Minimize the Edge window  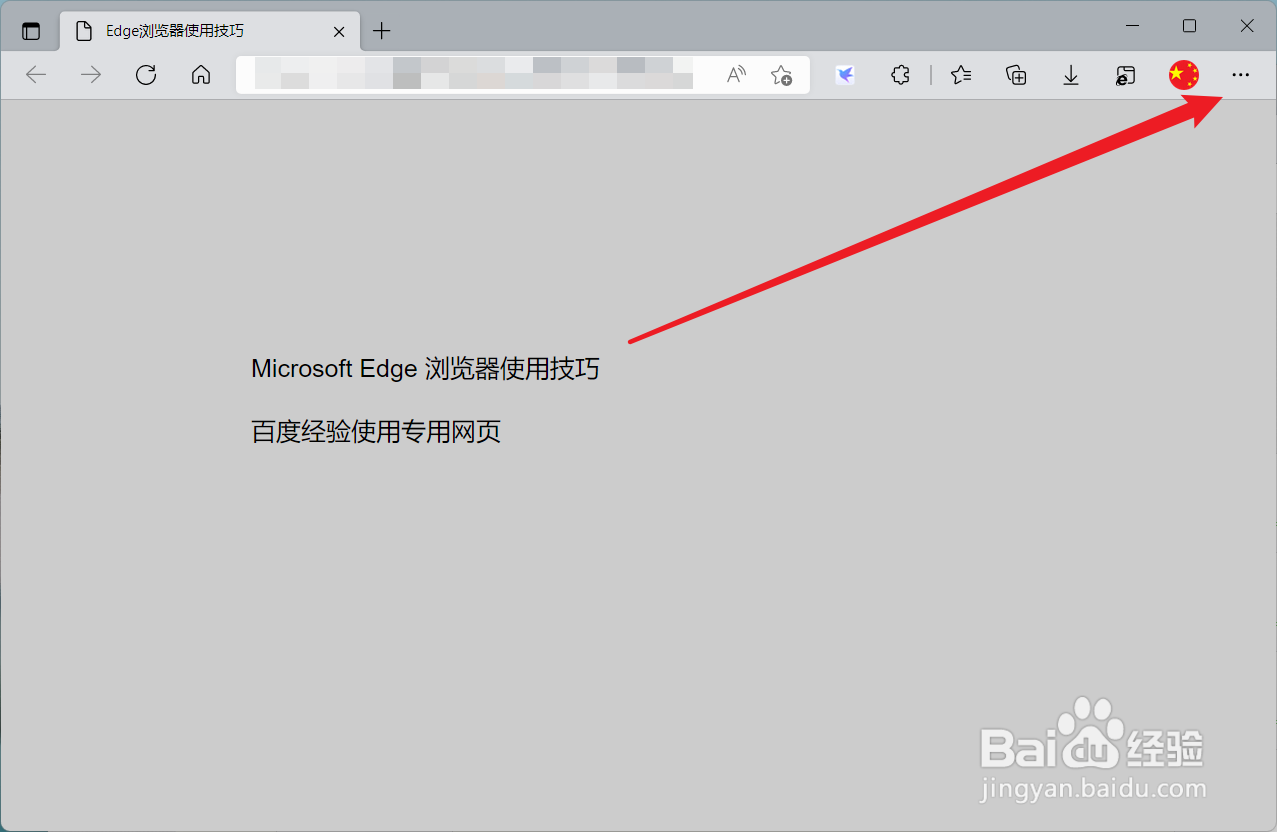[x=1133, y=26]
